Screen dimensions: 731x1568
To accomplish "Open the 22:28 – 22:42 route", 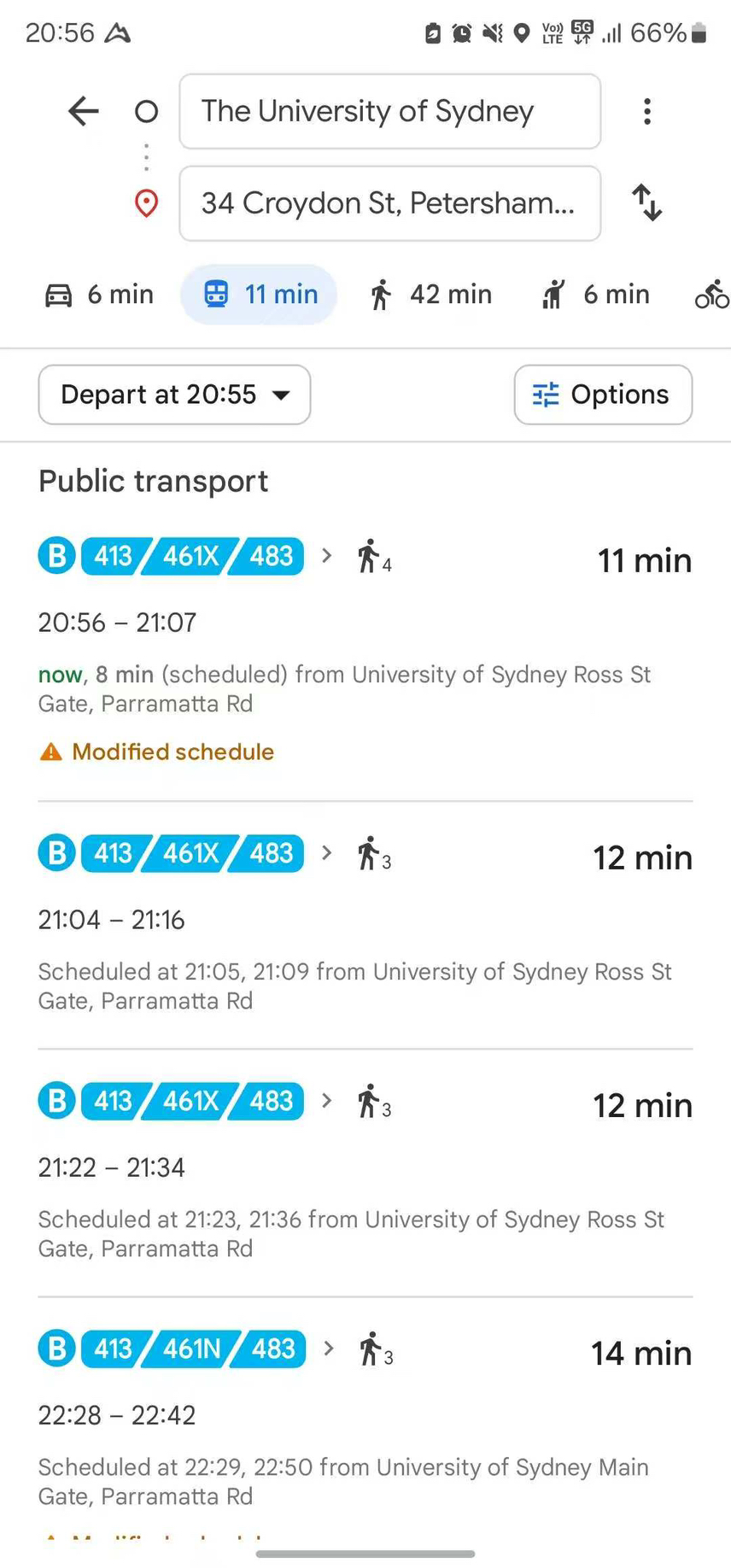I will (x=365, y=1420).
